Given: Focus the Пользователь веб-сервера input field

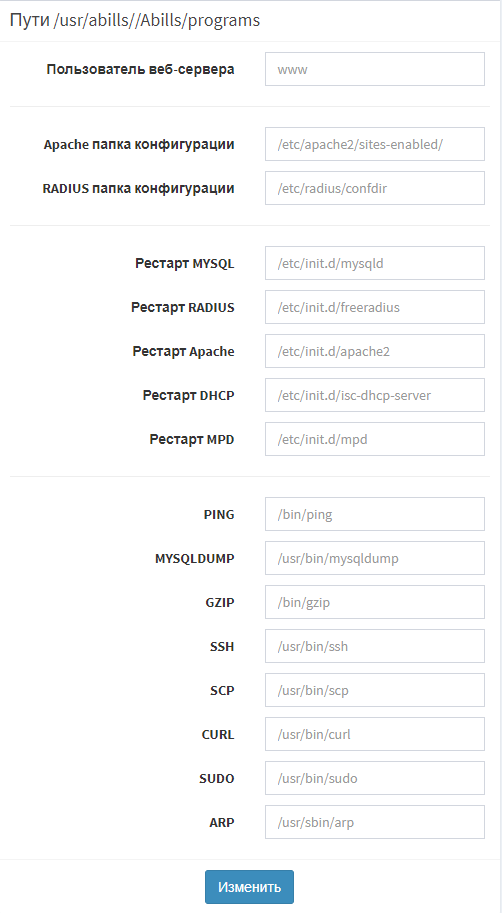Looking at the screenshot, I should point(374,69).
